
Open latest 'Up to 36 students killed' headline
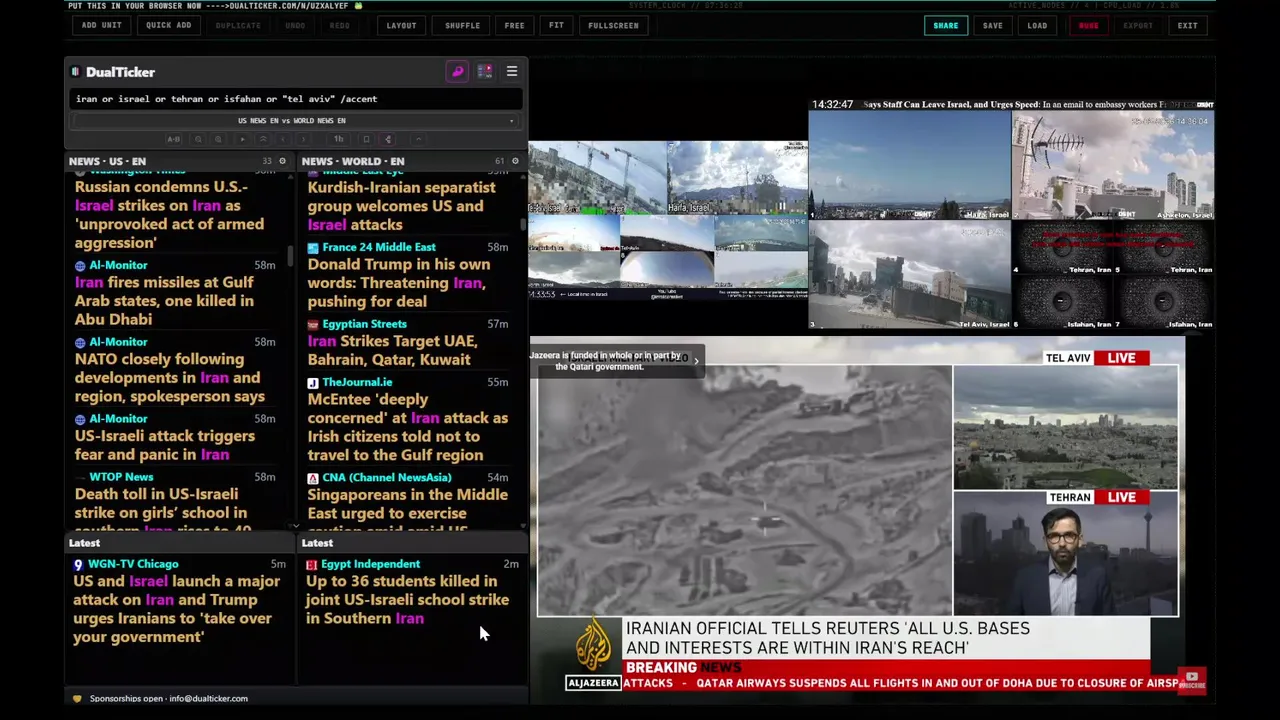click(x=407, y=600)
